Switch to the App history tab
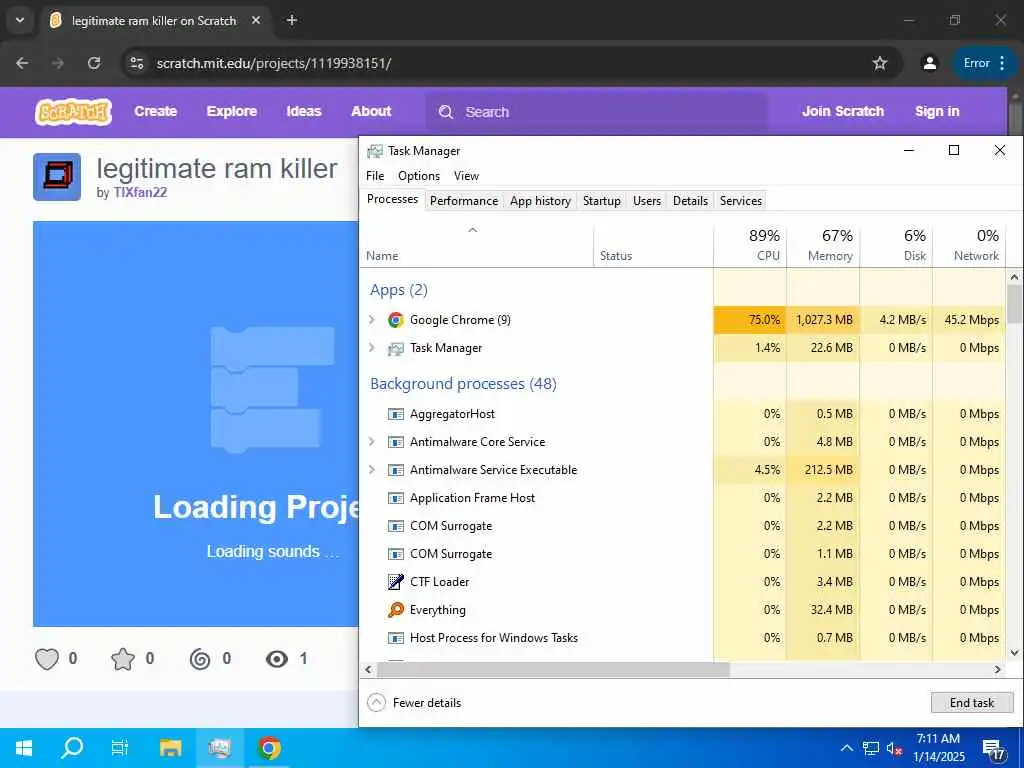 (x=540, y=200)
